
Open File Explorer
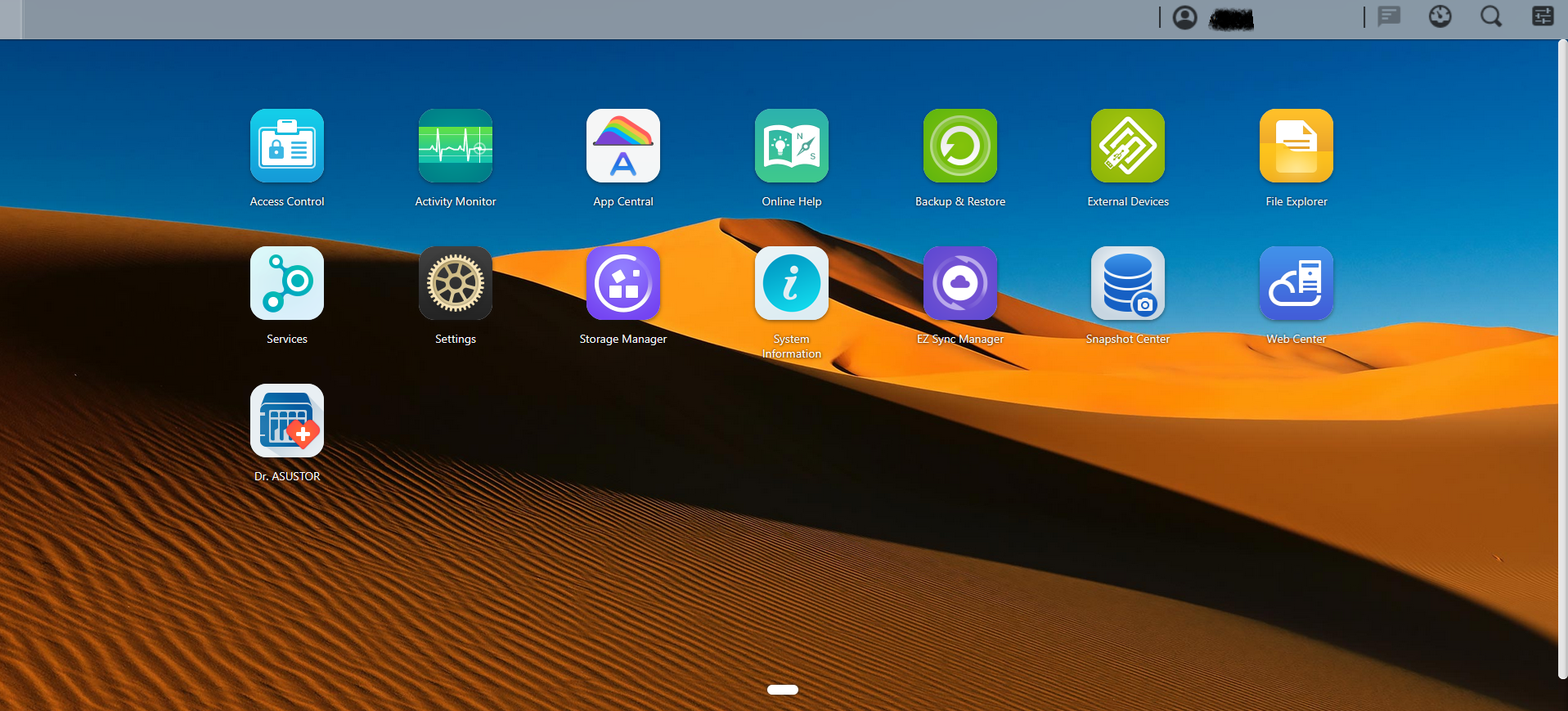[x=1296, y=146]
